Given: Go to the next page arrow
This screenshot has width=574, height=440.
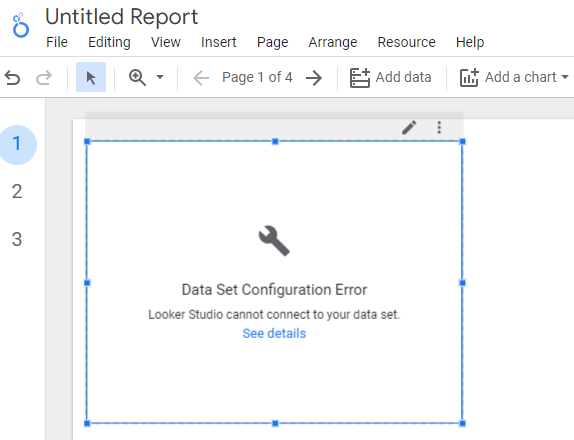Looking at the screenshot, I should (x=314, y=78).
